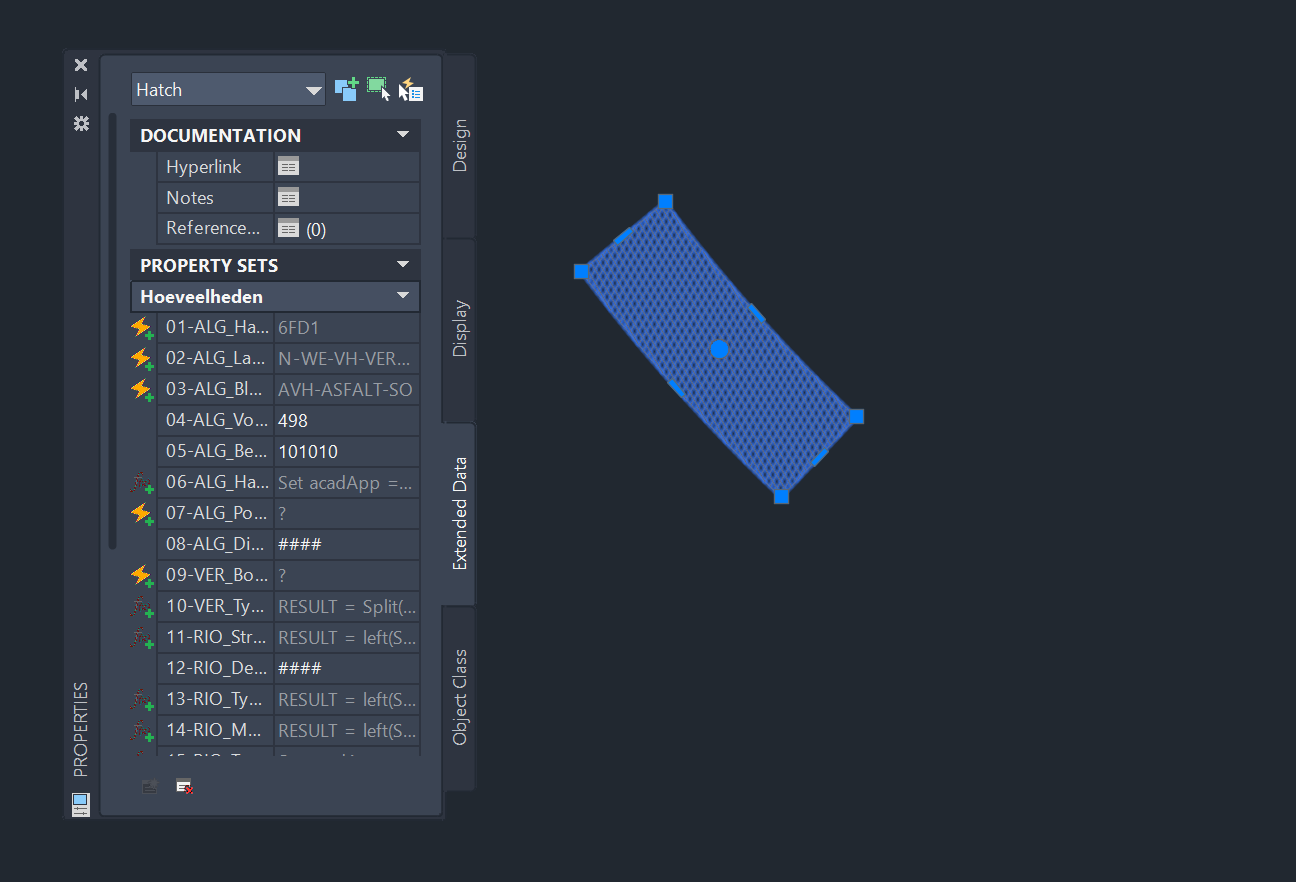Viewport: 1296px width, 882px height.
Task: Click the lightning icon beside 07-ALG_Po
Action: tap(142, 514)
